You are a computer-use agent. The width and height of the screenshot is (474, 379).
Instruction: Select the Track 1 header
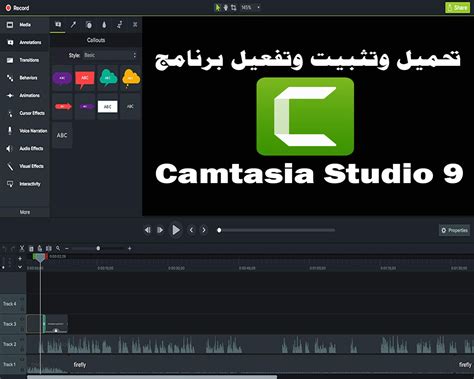(x=13, y=364)
